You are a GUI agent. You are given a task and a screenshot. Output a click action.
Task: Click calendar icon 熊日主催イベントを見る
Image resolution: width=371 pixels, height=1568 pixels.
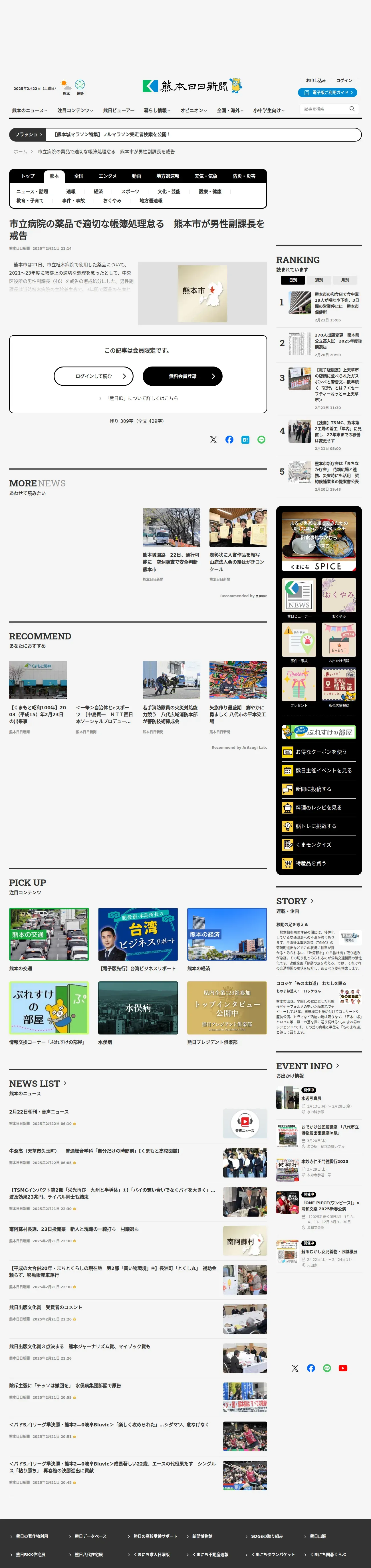(288, 771)
